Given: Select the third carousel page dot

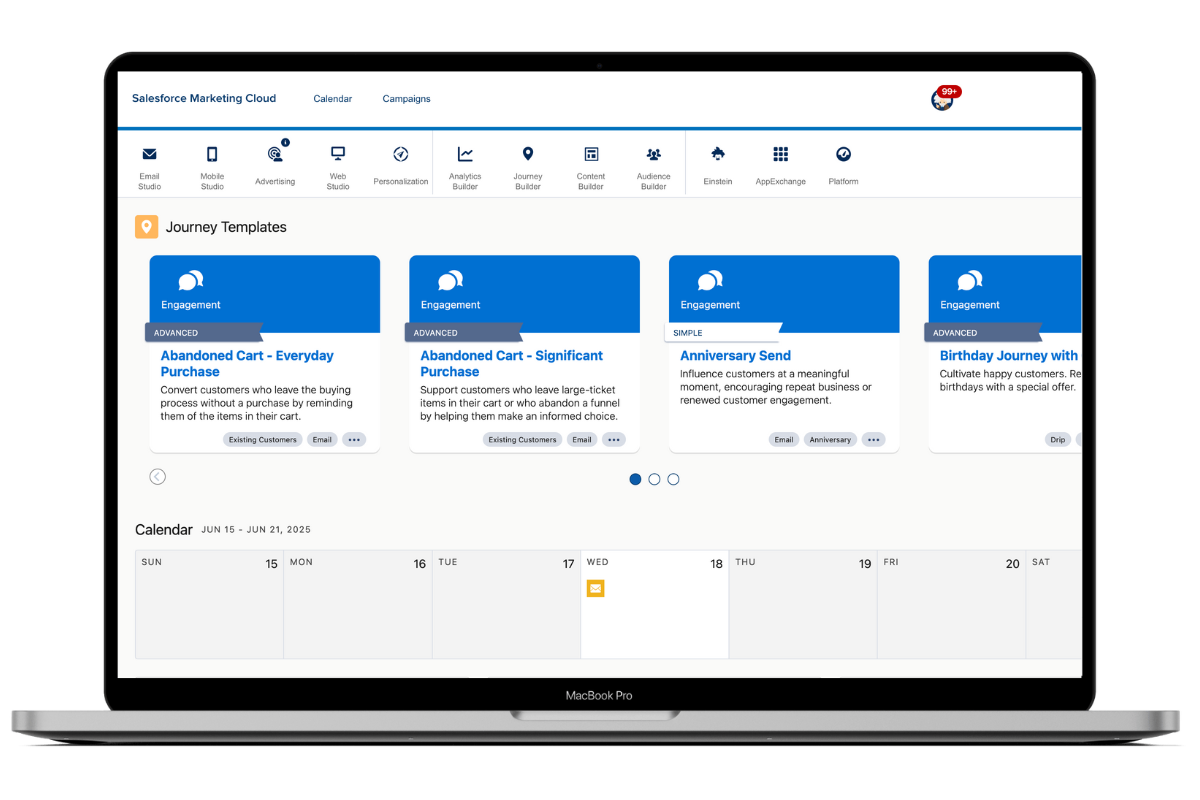Looking at the screenshot, I should pos(673,479).
